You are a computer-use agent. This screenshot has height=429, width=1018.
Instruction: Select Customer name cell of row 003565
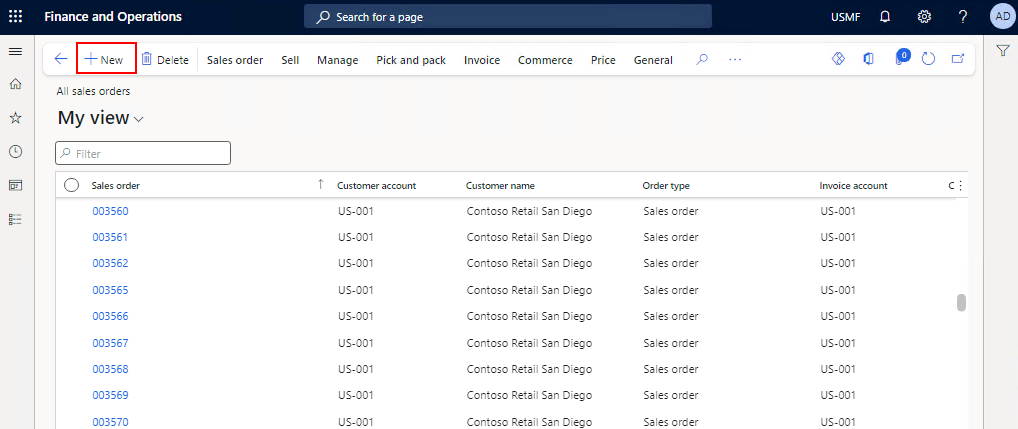point(529,289)
